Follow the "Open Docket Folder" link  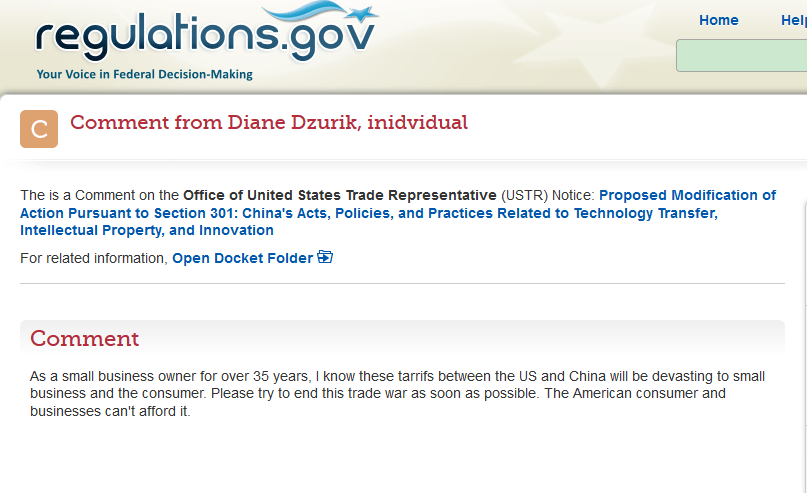point(242,258)
